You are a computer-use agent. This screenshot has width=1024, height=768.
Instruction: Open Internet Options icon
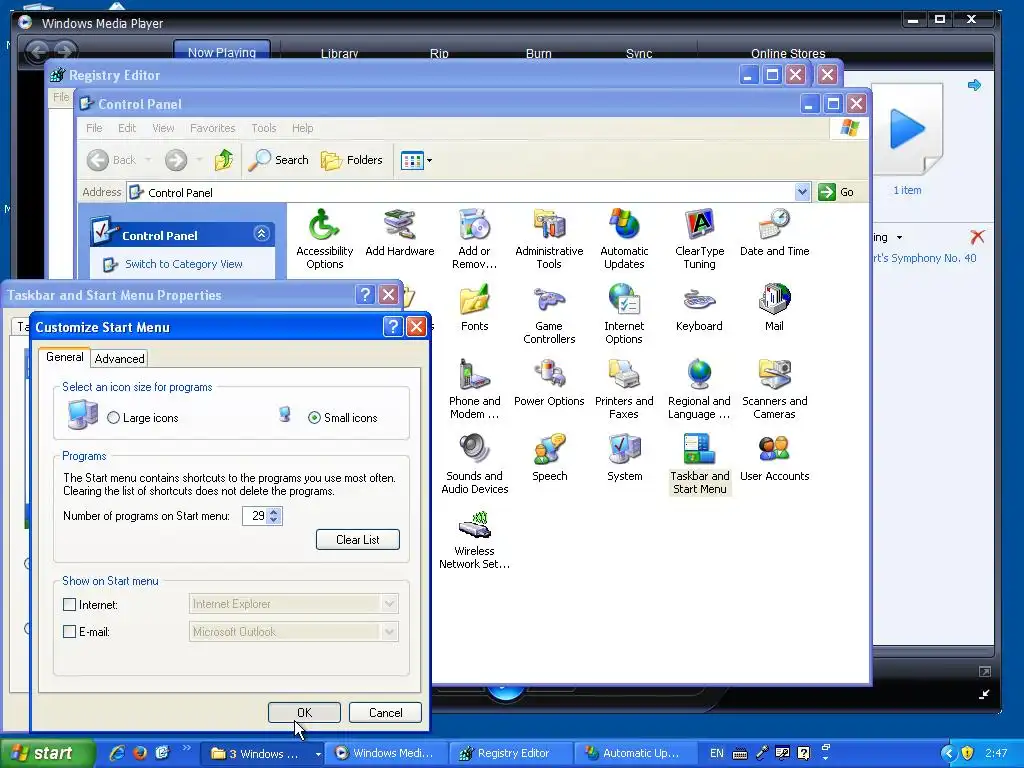(624, 314)
